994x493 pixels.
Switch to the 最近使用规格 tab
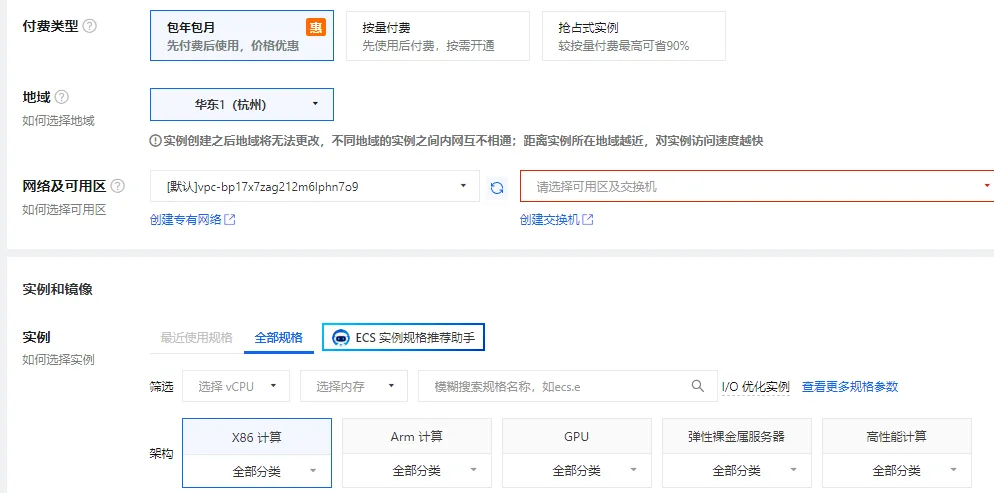197,337
